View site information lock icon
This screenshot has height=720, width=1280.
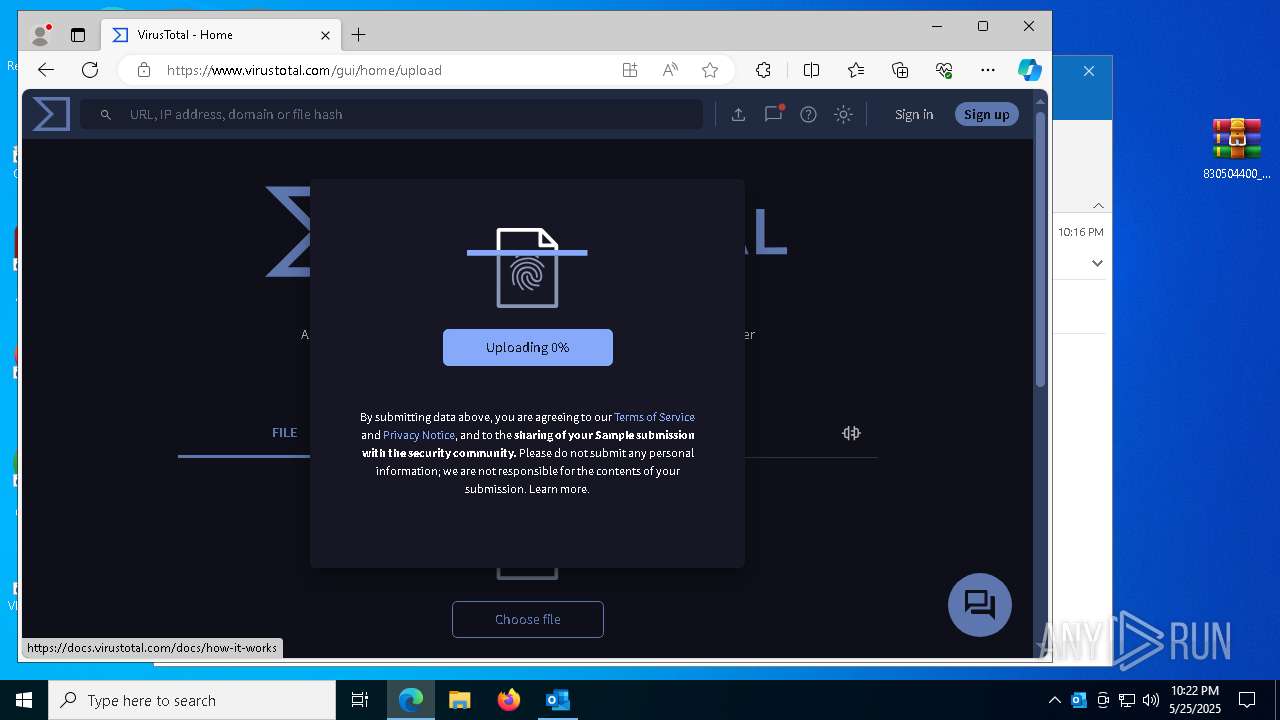[144, 70]
